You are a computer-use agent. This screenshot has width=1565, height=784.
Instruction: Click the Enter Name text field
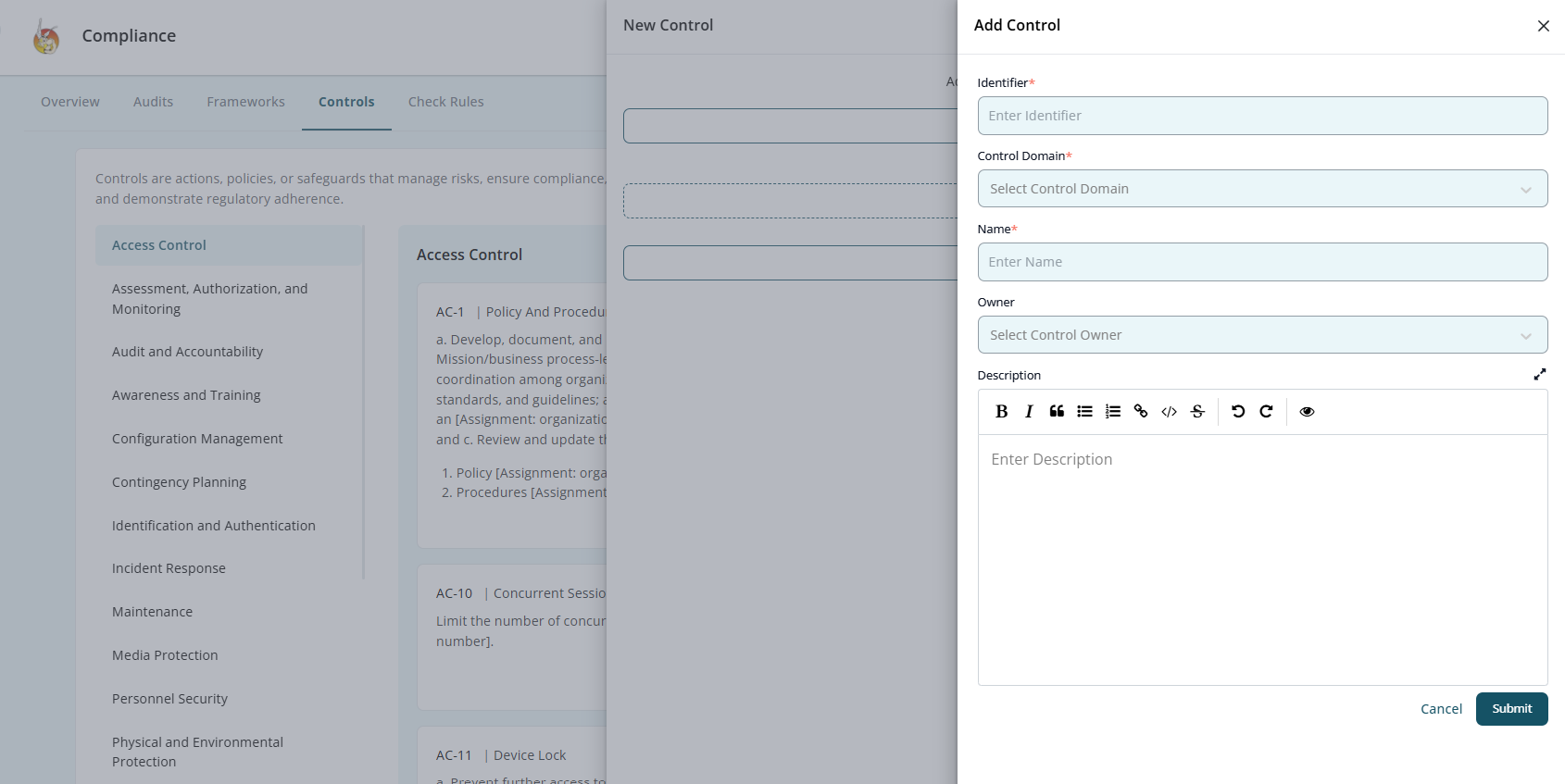point(1261,262)
